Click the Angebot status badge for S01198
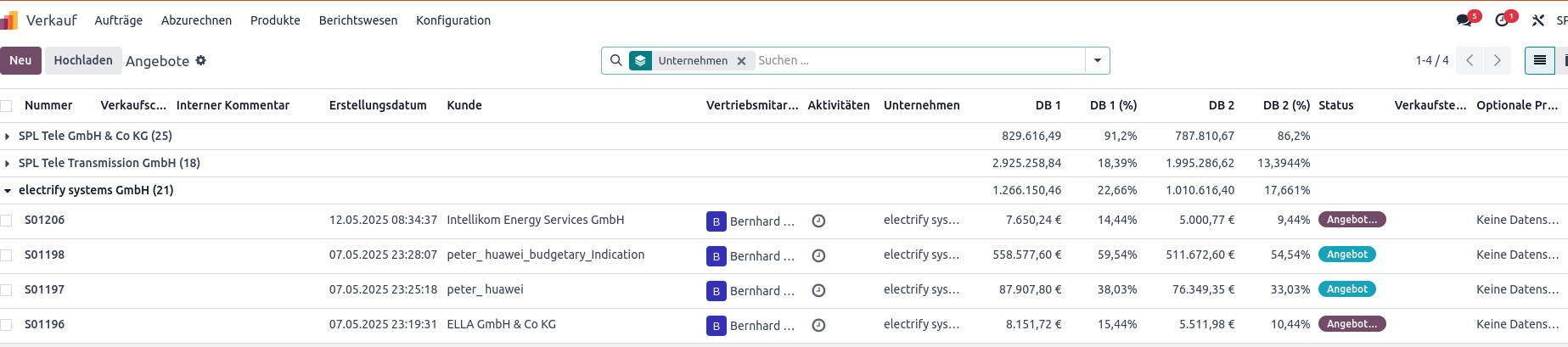The width and height of the screenshot is (1568, 347). pyautogui.click(x=1347, y=255)
